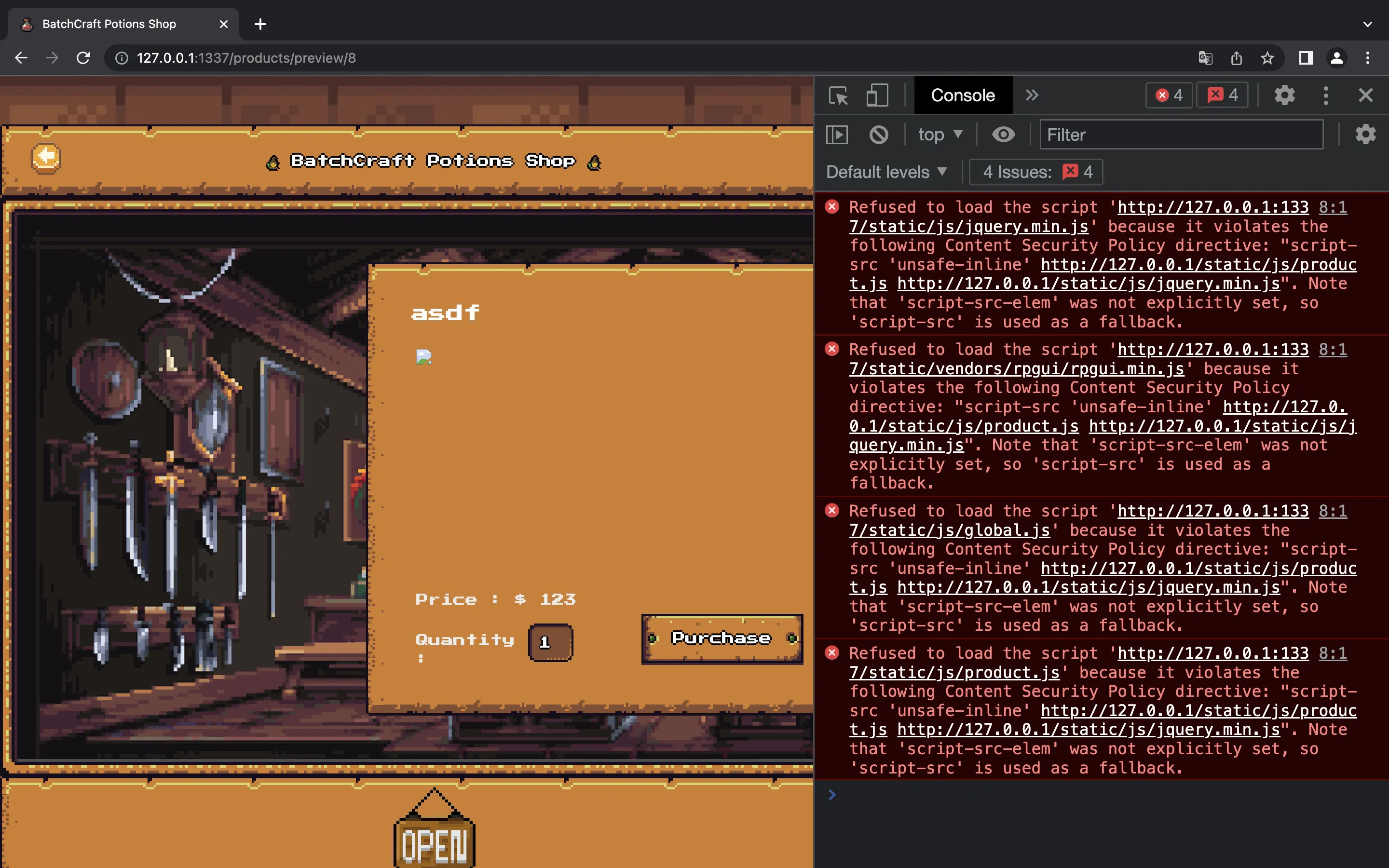The height and width of the screenshot is (868, 1389).
Task: Click the clear console messages icon
Action: (878, 134)
